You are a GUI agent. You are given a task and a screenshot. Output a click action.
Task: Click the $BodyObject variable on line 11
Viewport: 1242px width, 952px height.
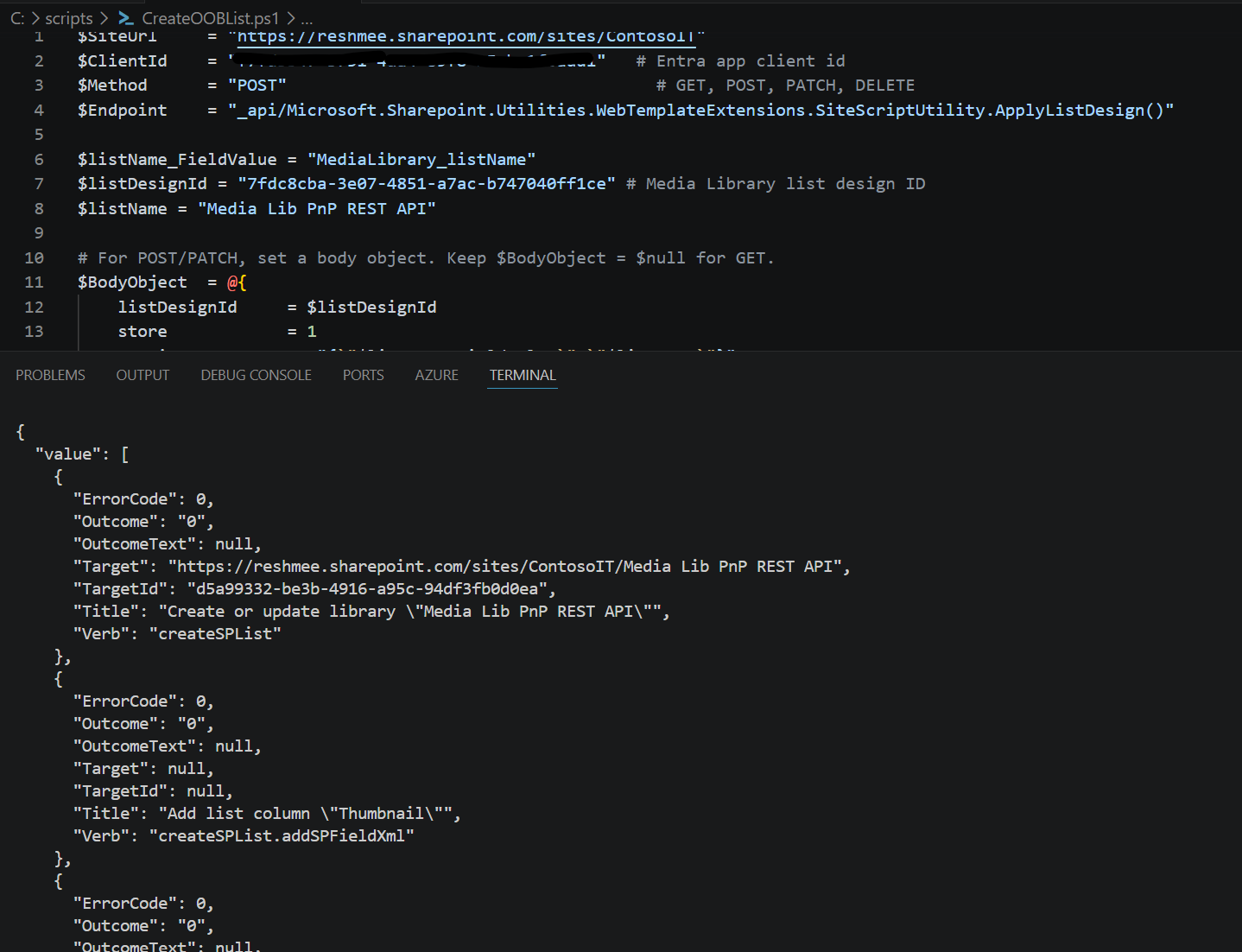tap(132, 282)
